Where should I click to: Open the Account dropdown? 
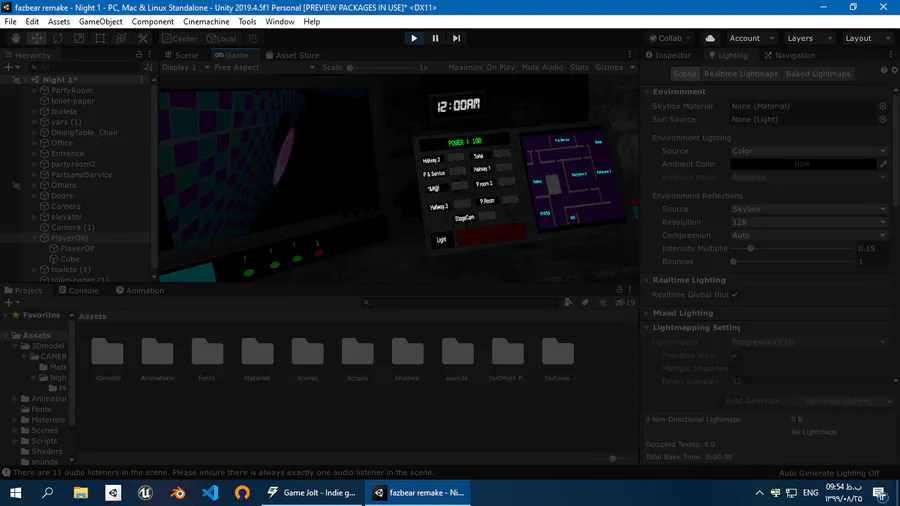pyautogui.click(x=751, y=38)
